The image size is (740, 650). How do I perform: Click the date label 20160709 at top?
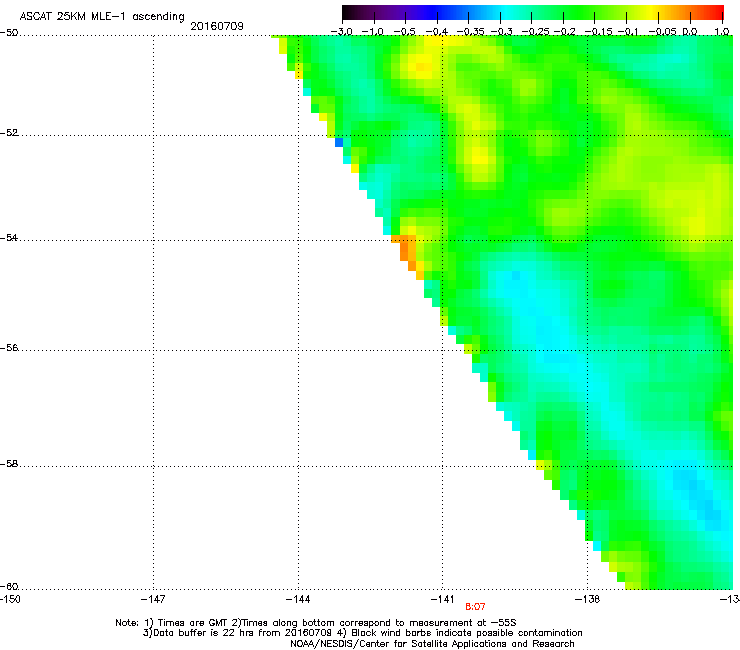(x=217, y=26)
